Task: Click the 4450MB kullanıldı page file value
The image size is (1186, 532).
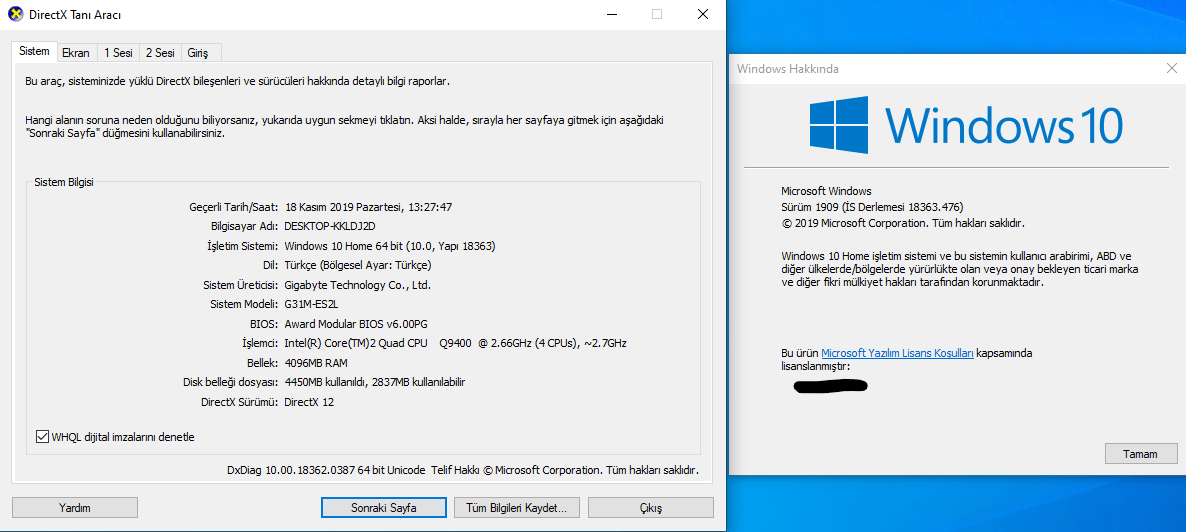Action: click(x=374, y=383)
